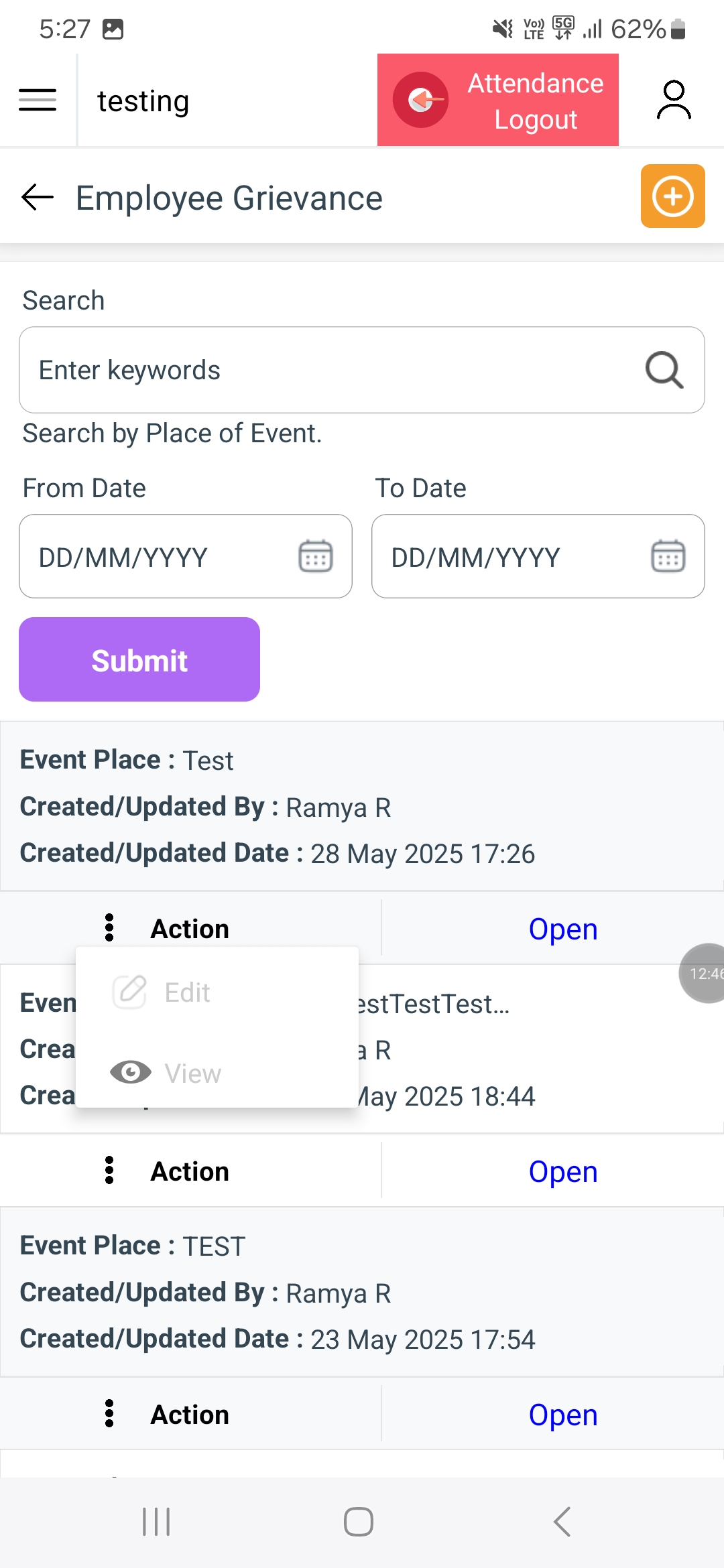Open the user profile icon
Viewport: 724px width, 1568px height.
[673, 101]
